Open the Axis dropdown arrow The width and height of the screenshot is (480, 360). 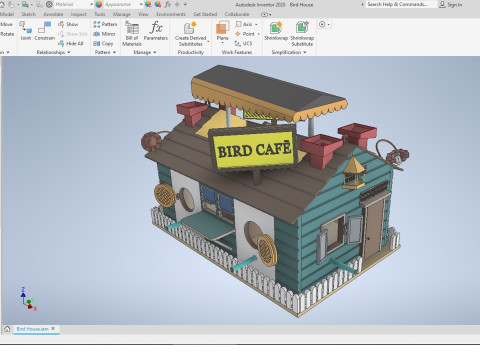(256, 24)
